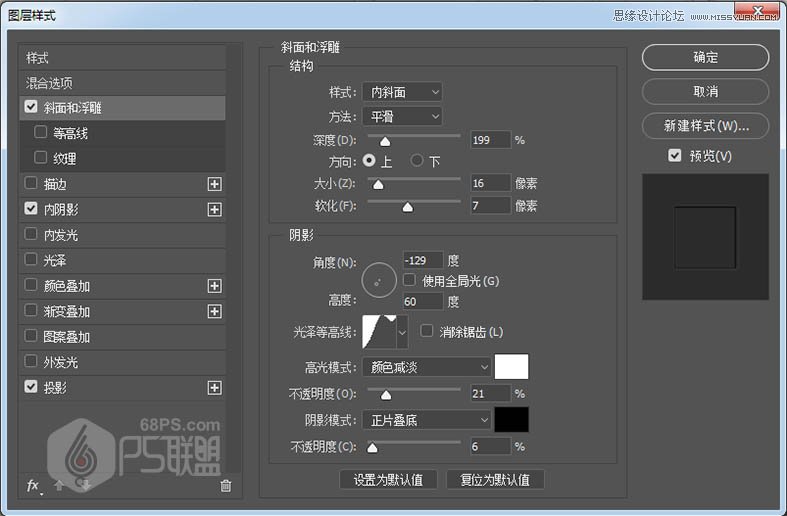Viewport: 787px width, 516px height.
Task: Click the altitude field showing 60
Action: 423,301
